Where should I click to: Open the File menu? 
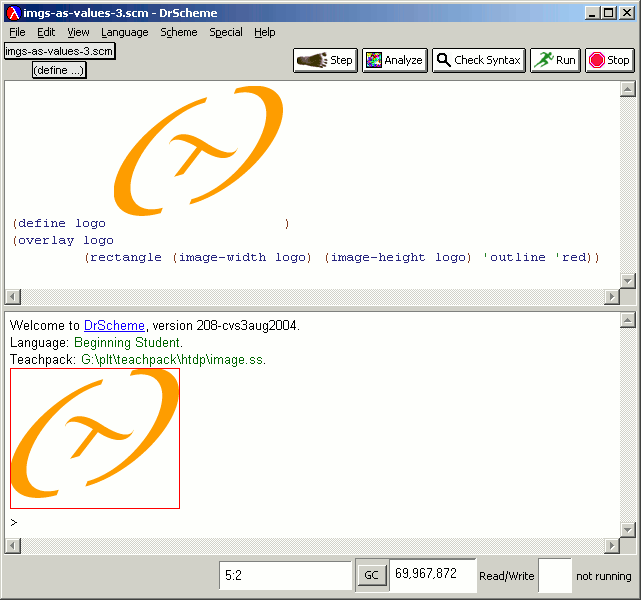coord(17,32)
